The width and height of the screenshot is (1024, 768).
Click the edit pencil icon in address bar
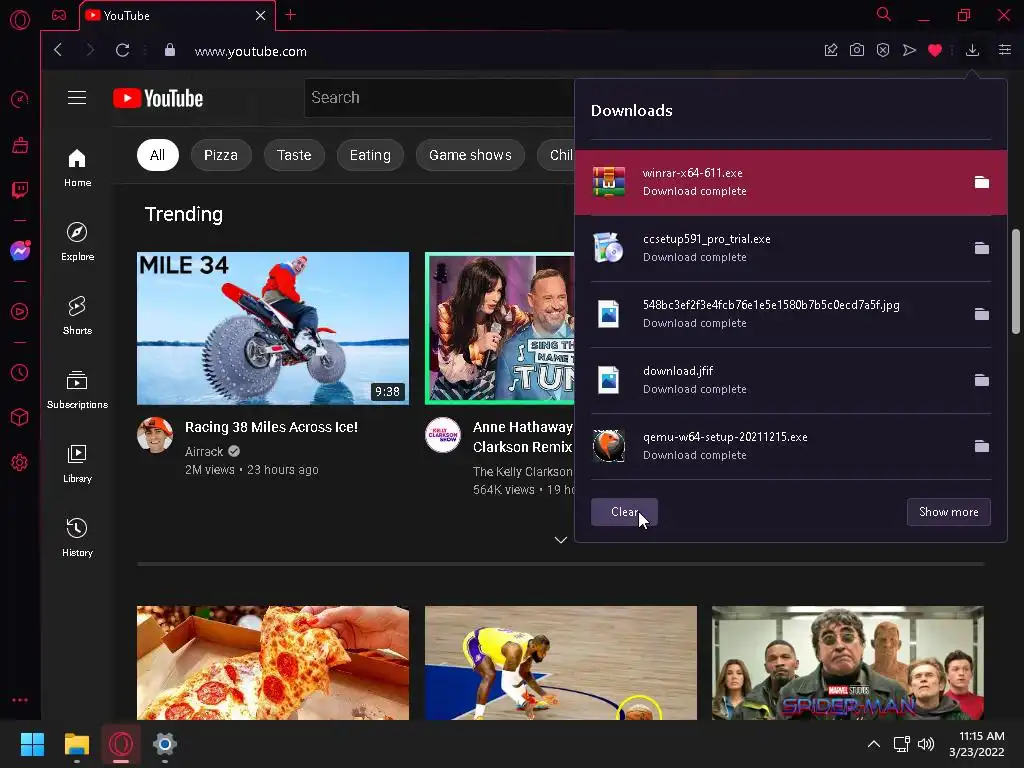pos(831,50)
